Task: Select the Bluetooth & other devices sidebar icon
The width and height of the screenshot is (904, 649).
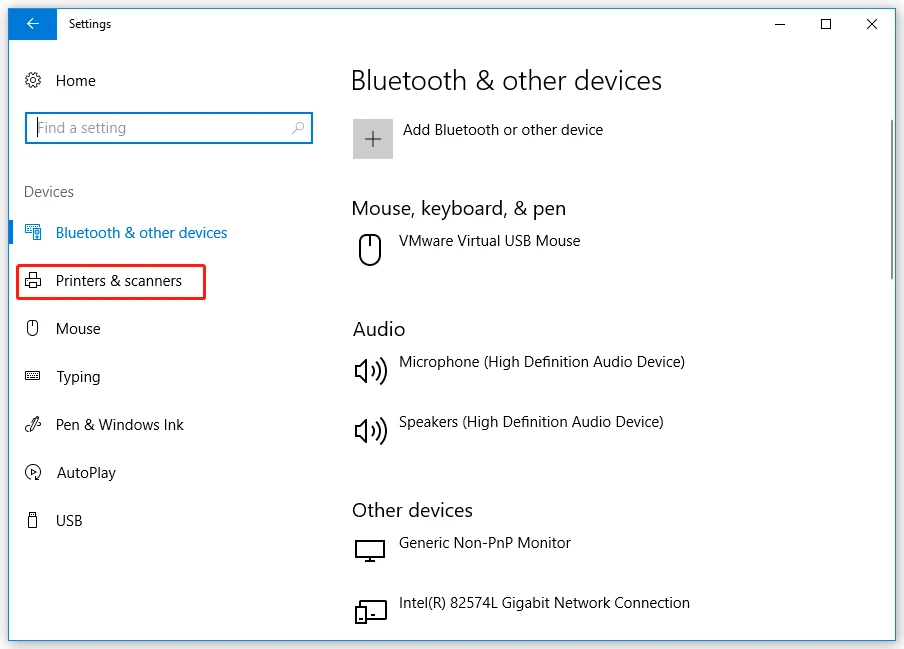Action: [34, 232]
